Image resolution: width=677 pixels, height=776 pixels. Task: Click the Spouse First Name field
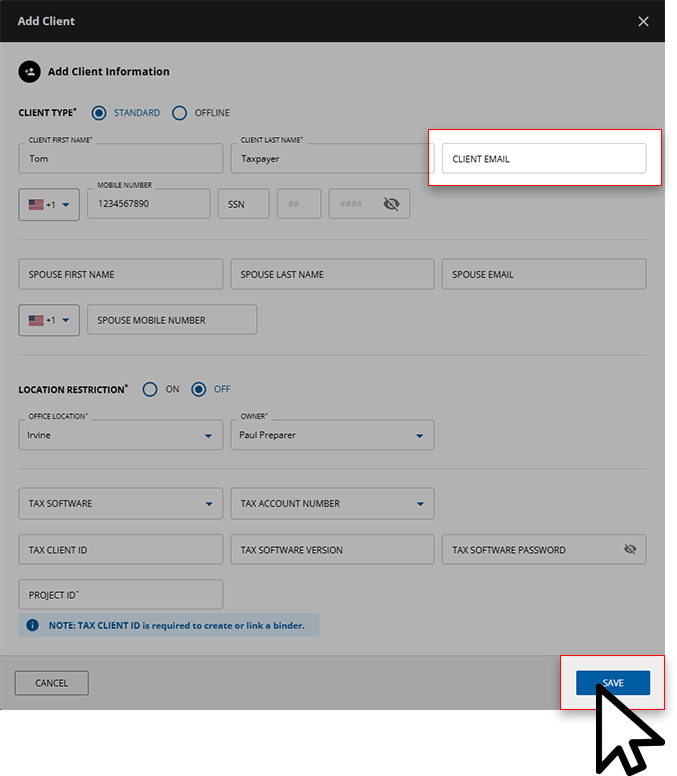click(x=121, y=274)
